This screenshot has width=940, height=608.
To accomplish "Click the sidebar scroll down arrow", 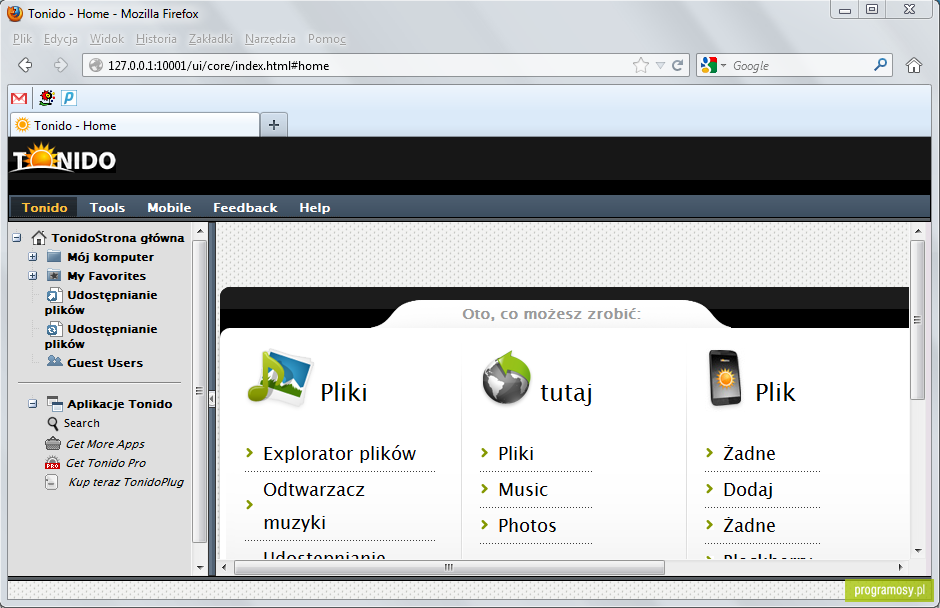I will 200,567.
